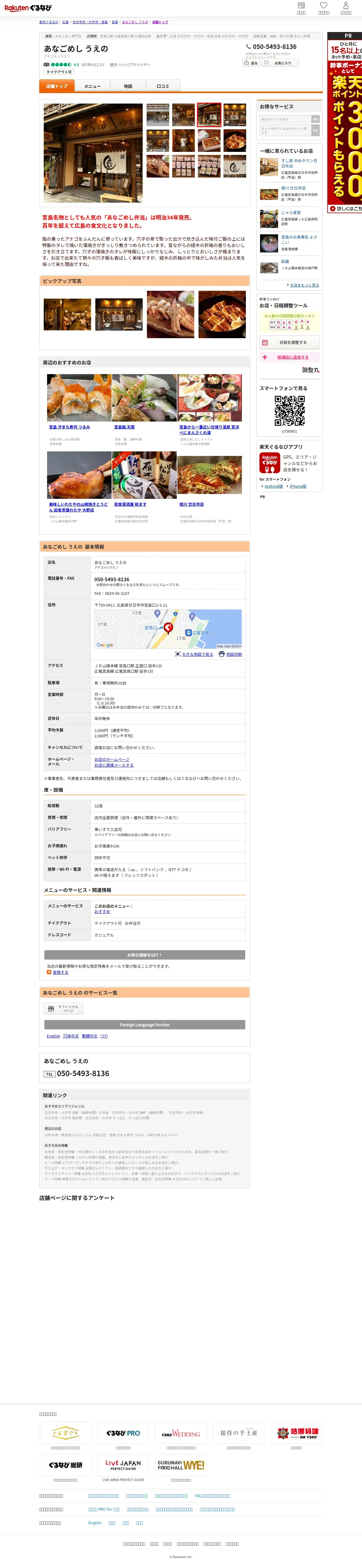Click 楽天ぐるなび breadcrumb link
Image resolution: width=362 pixels, height=1568 pixels.
[x=49, y=22]
